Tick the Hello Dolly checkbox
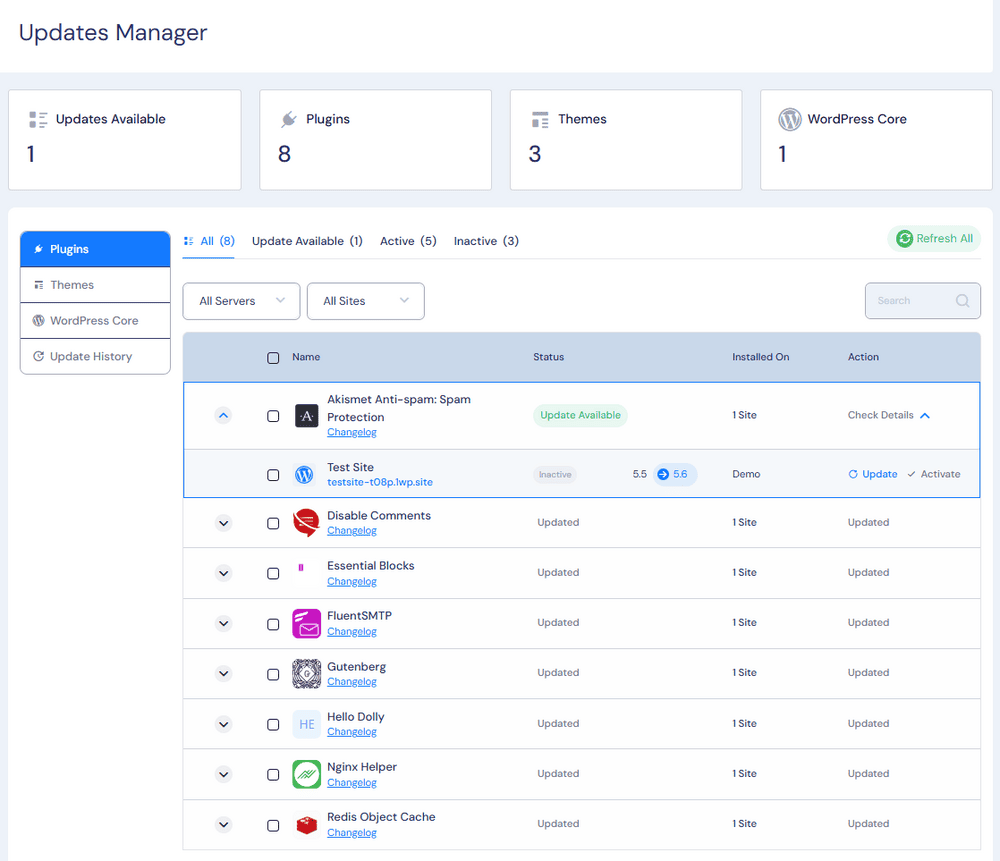 pyautogui.click(x=273, y=725)
